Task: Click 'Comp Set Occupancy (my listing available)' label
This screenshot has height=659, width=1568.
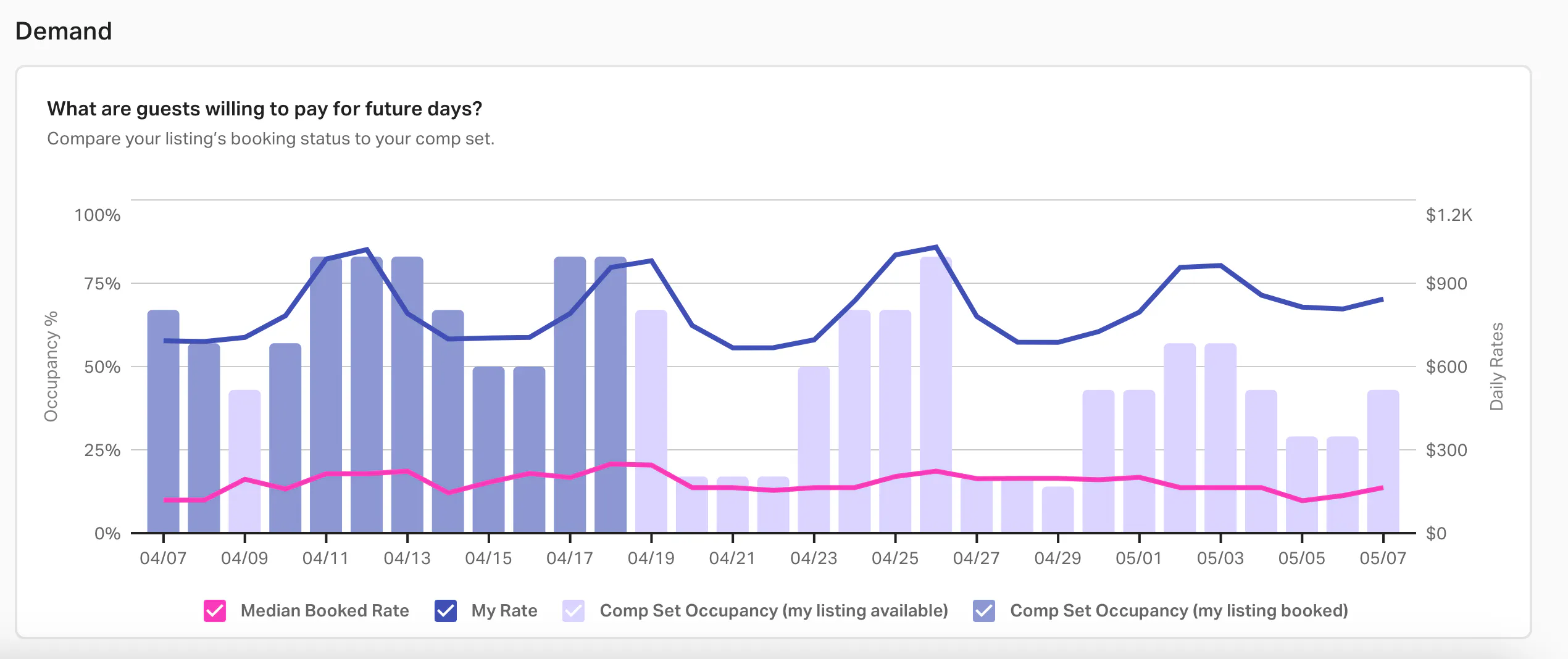Action: (774, 611)
